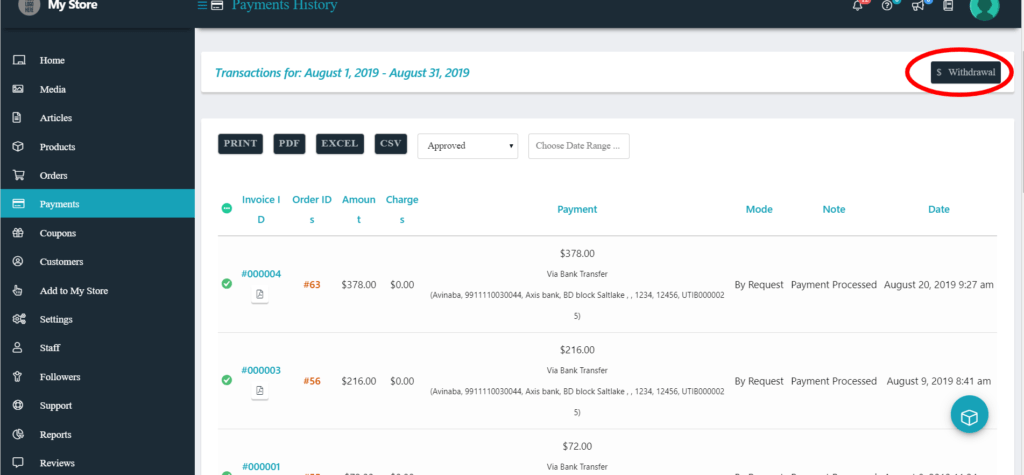Sort by the Date column header

(x=938, y=209)
